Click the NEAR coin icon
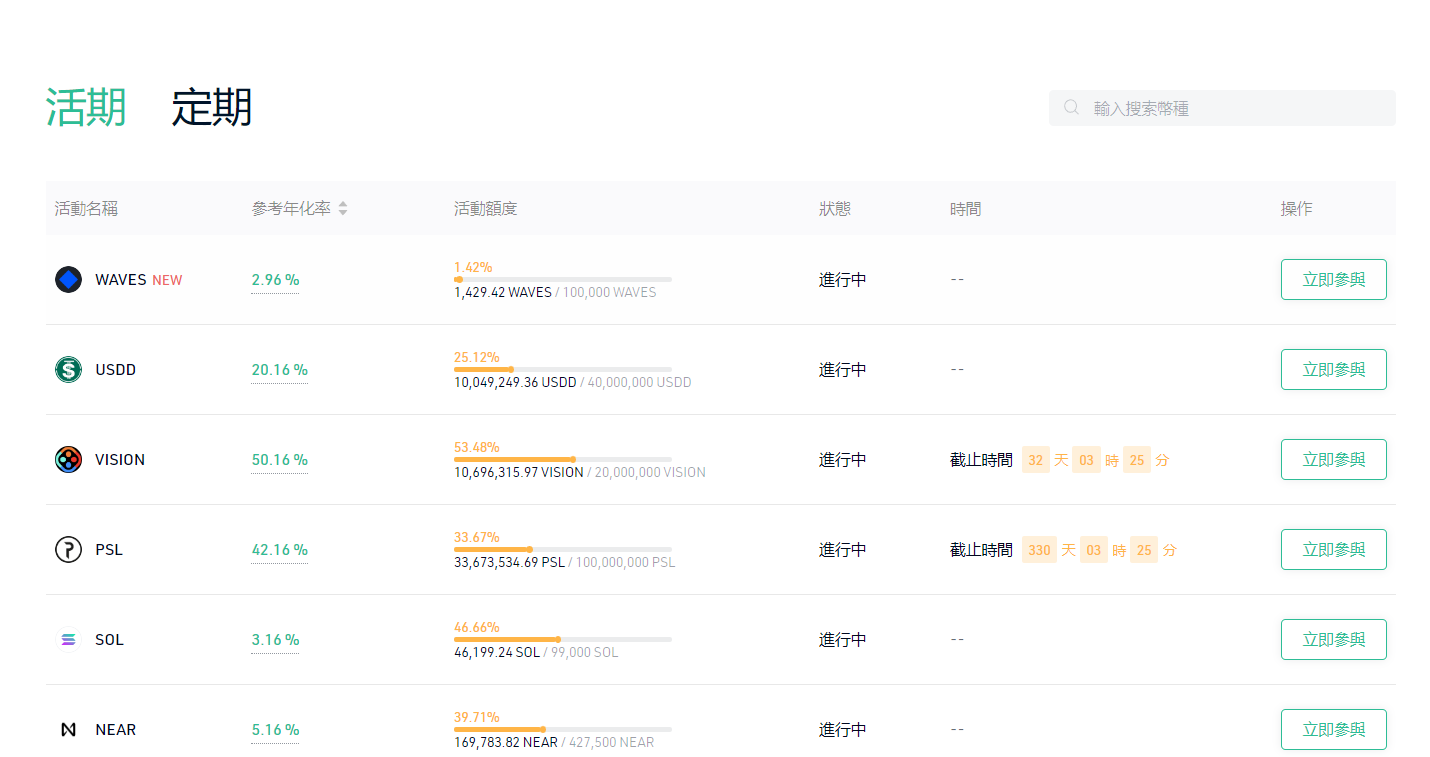Viewport: 1430px width, 757px height. 68,730
